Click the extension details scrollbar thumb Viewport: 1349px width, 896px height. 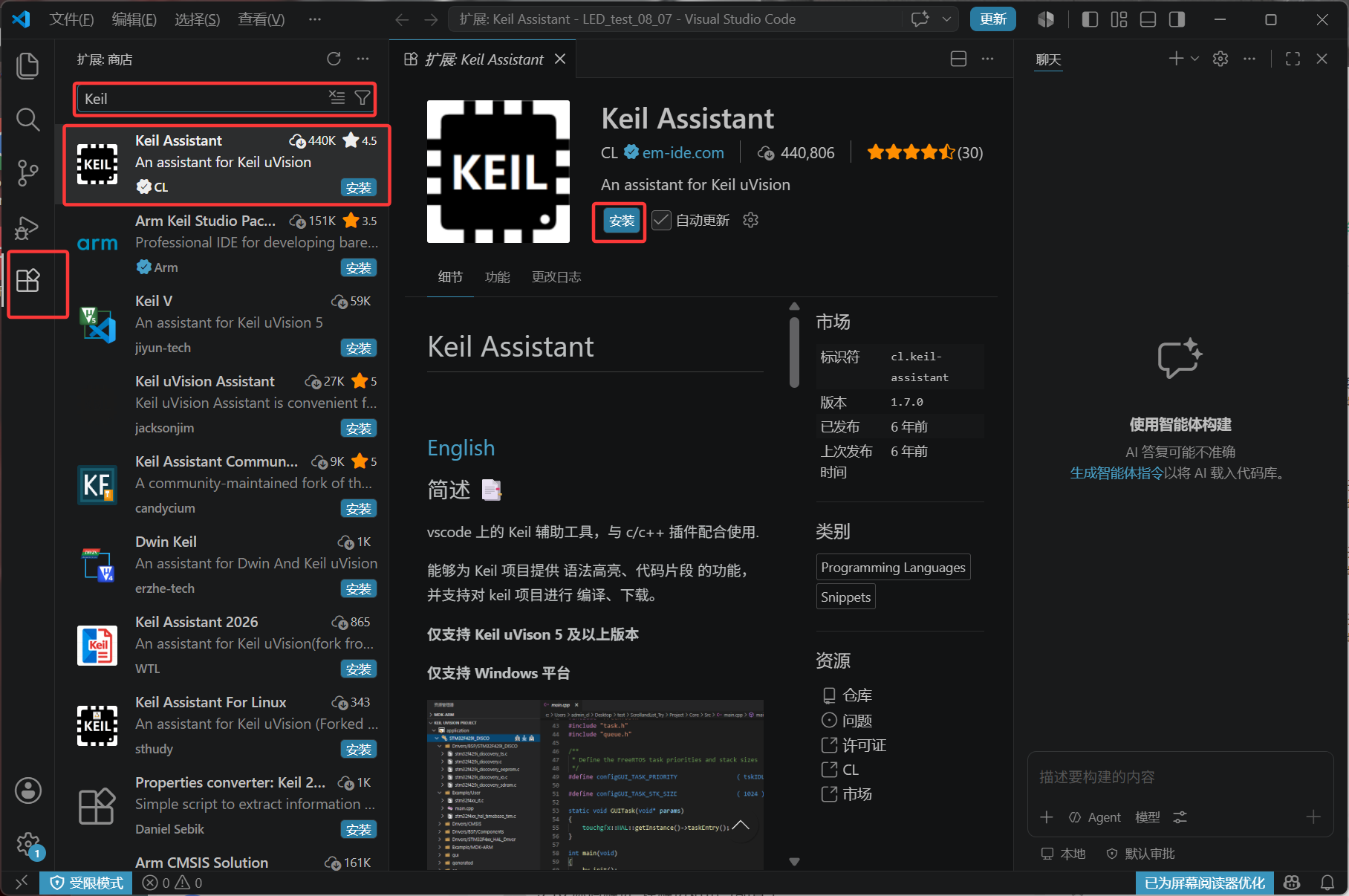pyautogui.click(x=794, y=352)
